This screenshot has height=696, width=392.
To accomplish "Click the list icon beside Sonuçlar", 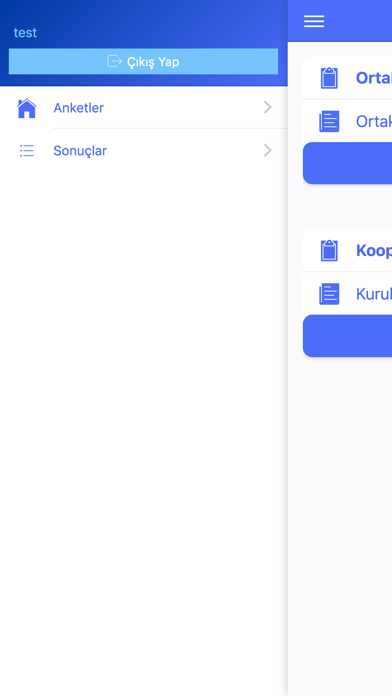I will coord(27,151).
